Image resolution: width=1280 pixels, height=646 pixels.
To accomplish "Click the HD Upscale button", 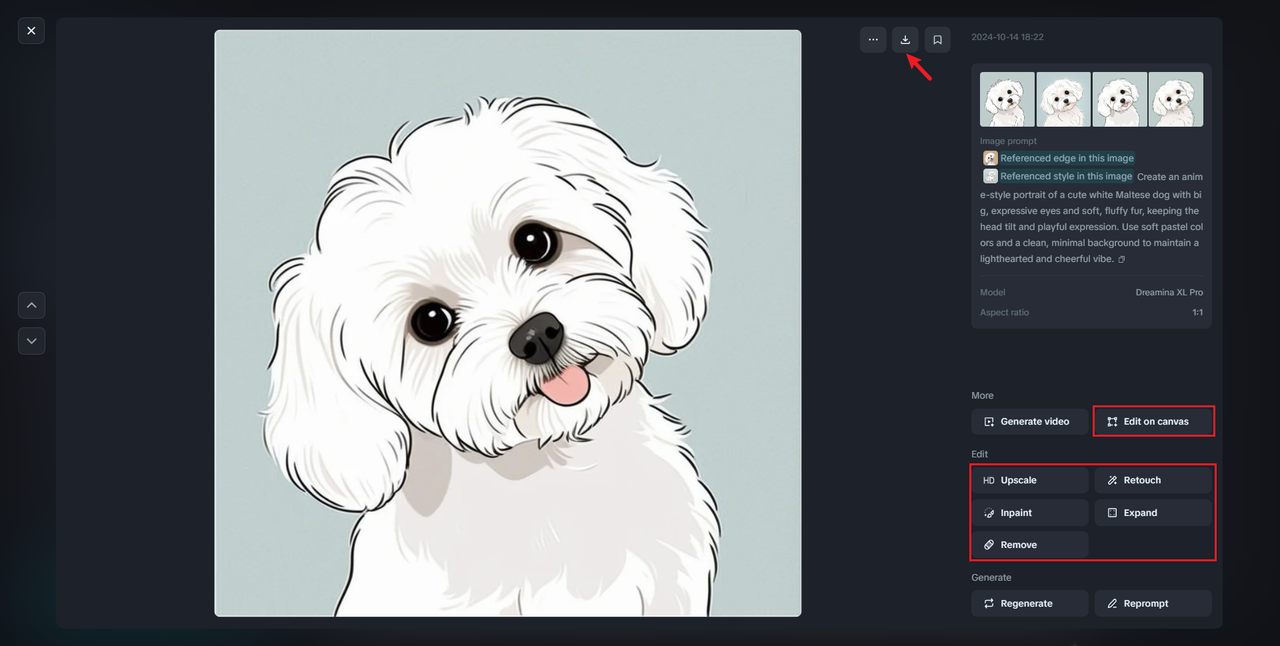I will point(1029,480).
